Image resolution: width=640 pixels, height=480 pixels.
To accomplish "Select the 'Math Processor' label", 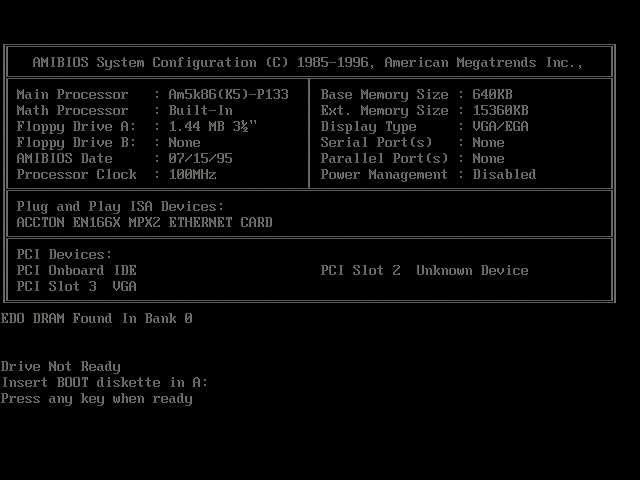I will click(72, 110).
